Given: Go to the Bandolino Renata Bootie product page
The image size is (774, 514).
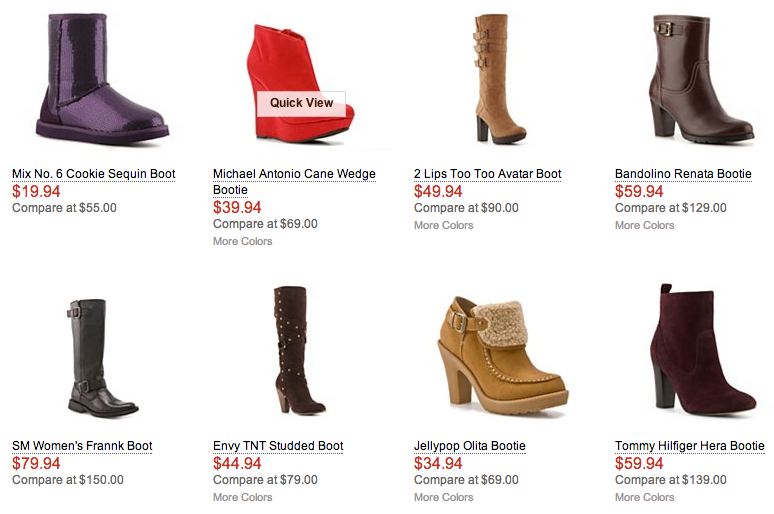Looking at the screenshot, I should point(683,174).
